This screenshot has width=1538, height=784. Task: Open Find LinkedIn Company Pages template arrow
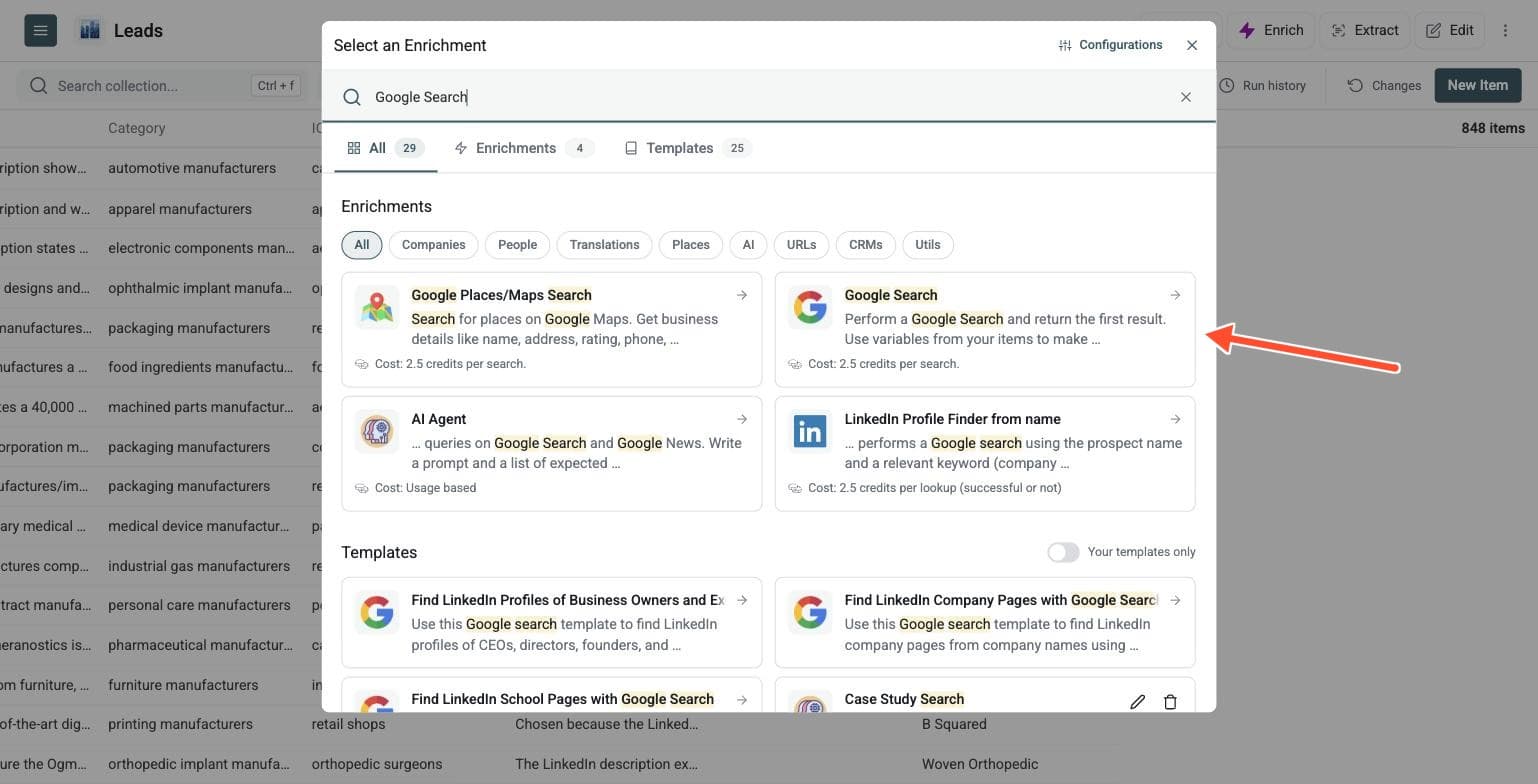pos(1175,600)
